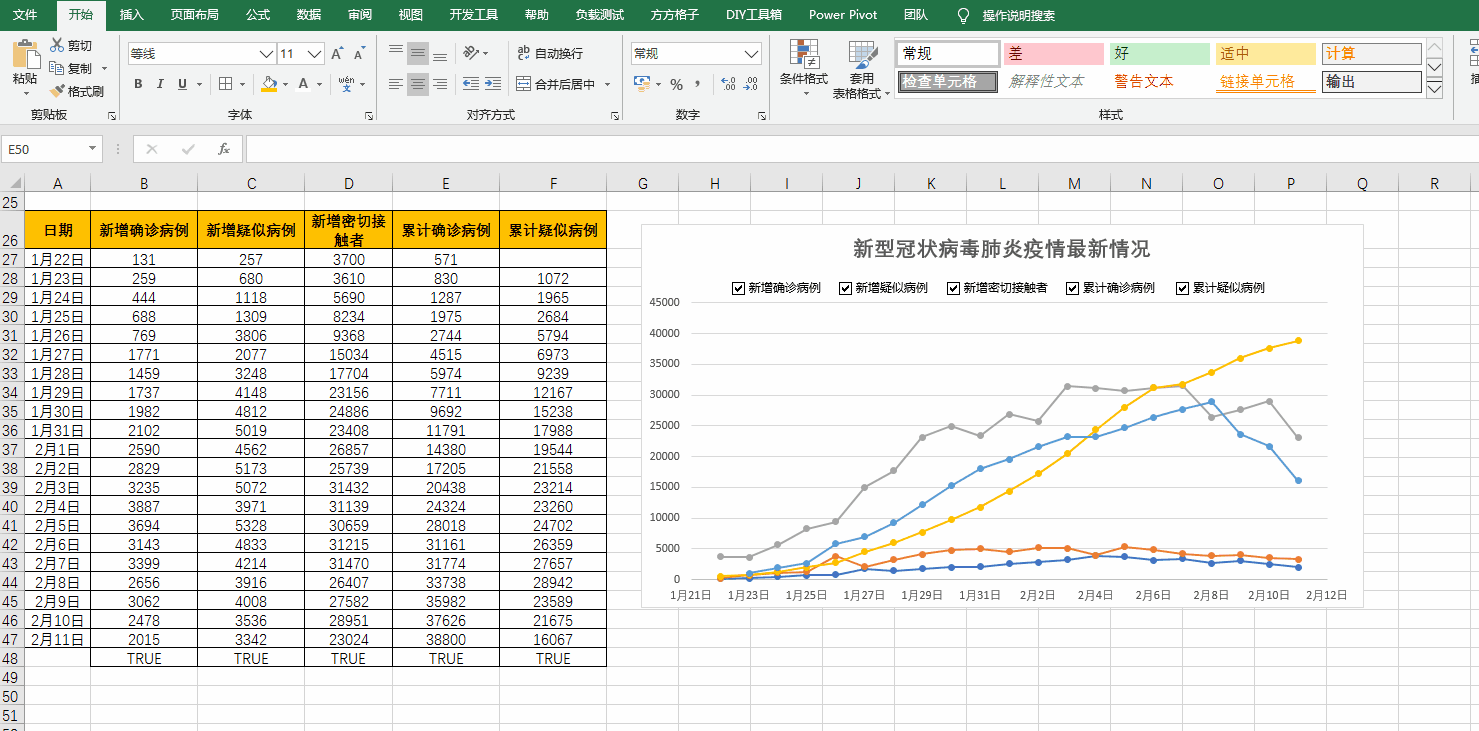The width and height of the screenshot is (1479, 731).
Task: Apply the 差 (Bad) cell style
Action: click(1054, 54)
